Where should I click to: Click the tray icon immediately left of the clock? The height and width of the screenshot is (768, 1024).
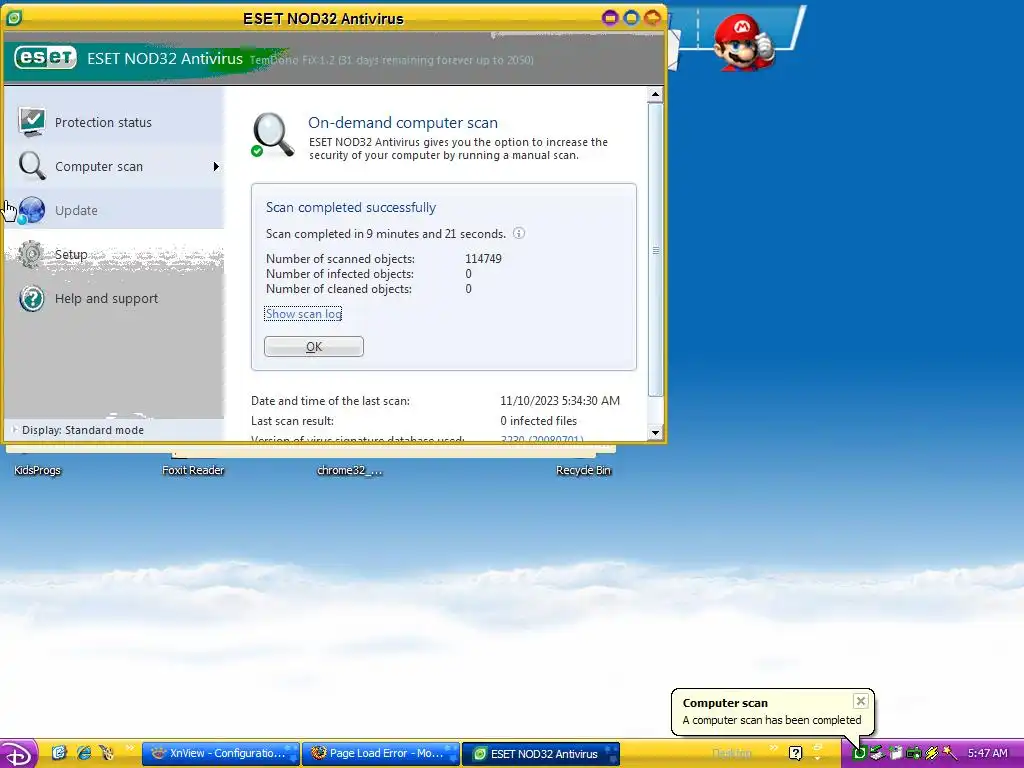950,754
